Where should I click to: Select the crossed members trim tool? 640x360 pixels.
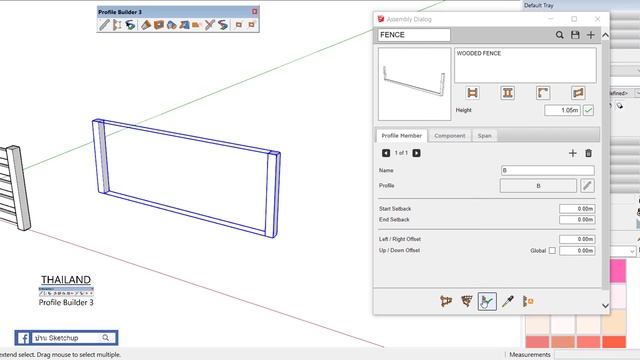click(210, 25)
